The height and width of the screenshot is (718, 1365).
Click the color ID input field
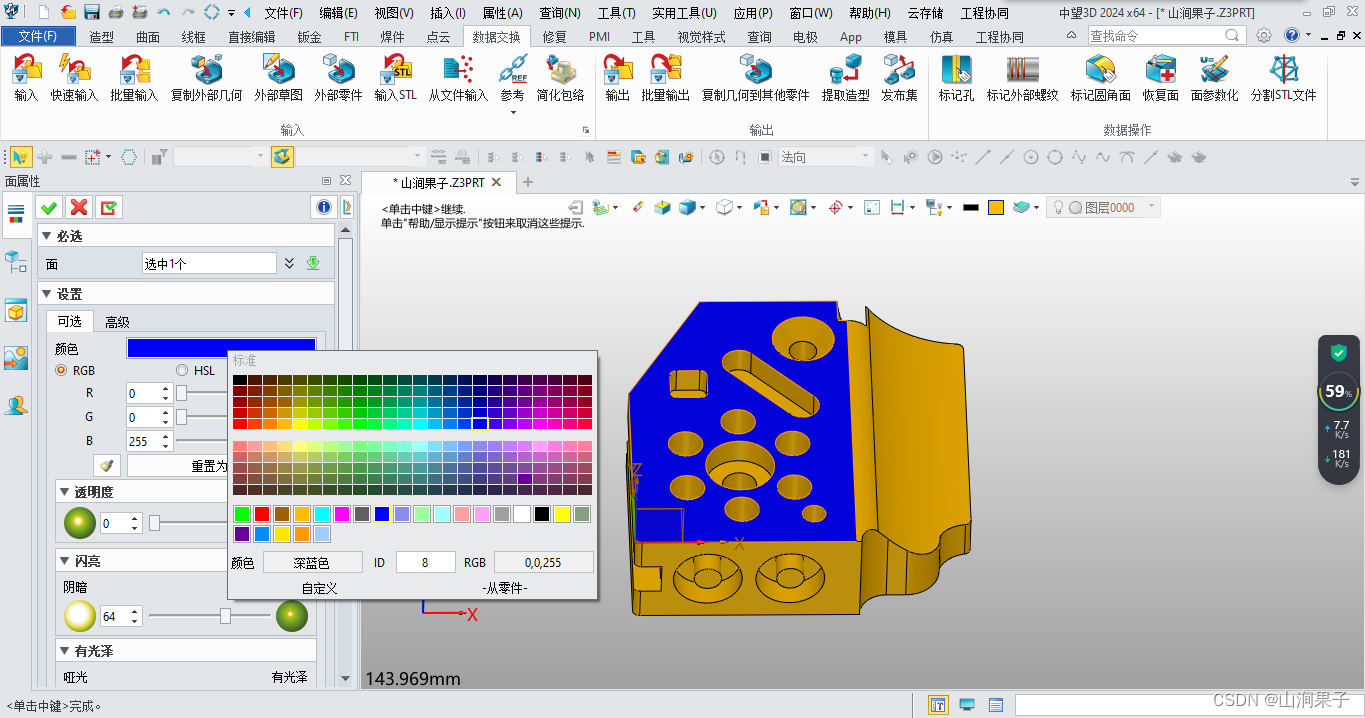[x=425, y=561]
